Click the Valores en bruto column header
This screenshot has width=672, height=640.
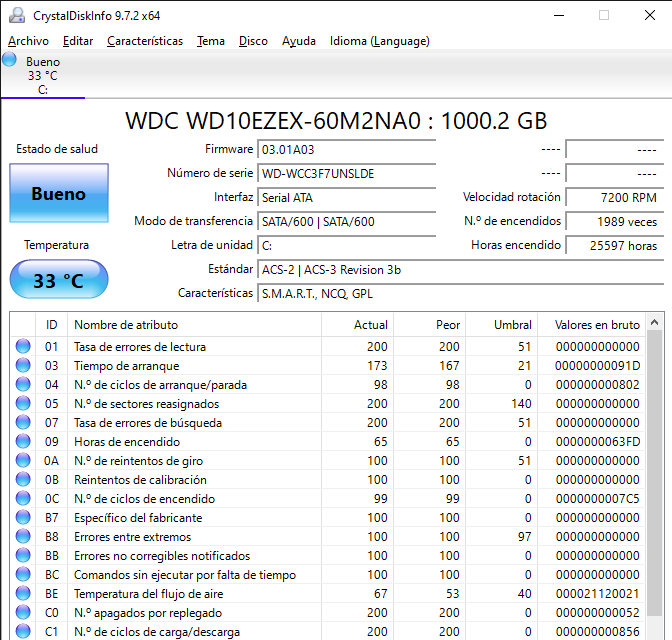tap(591, 325)
